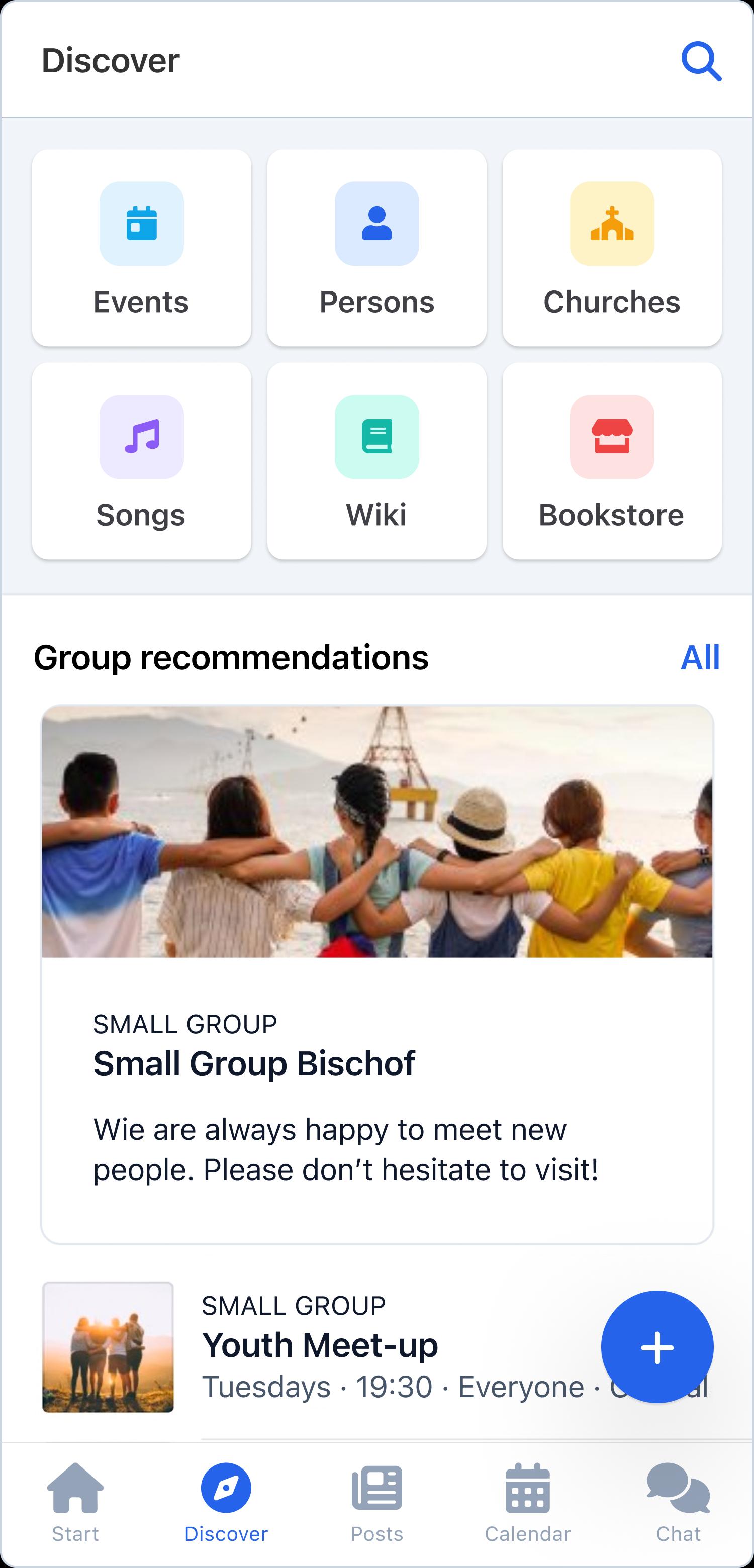Switch to the Start tab
The width and height of the screenshot is (754, 1568).
coord(75,1501)
